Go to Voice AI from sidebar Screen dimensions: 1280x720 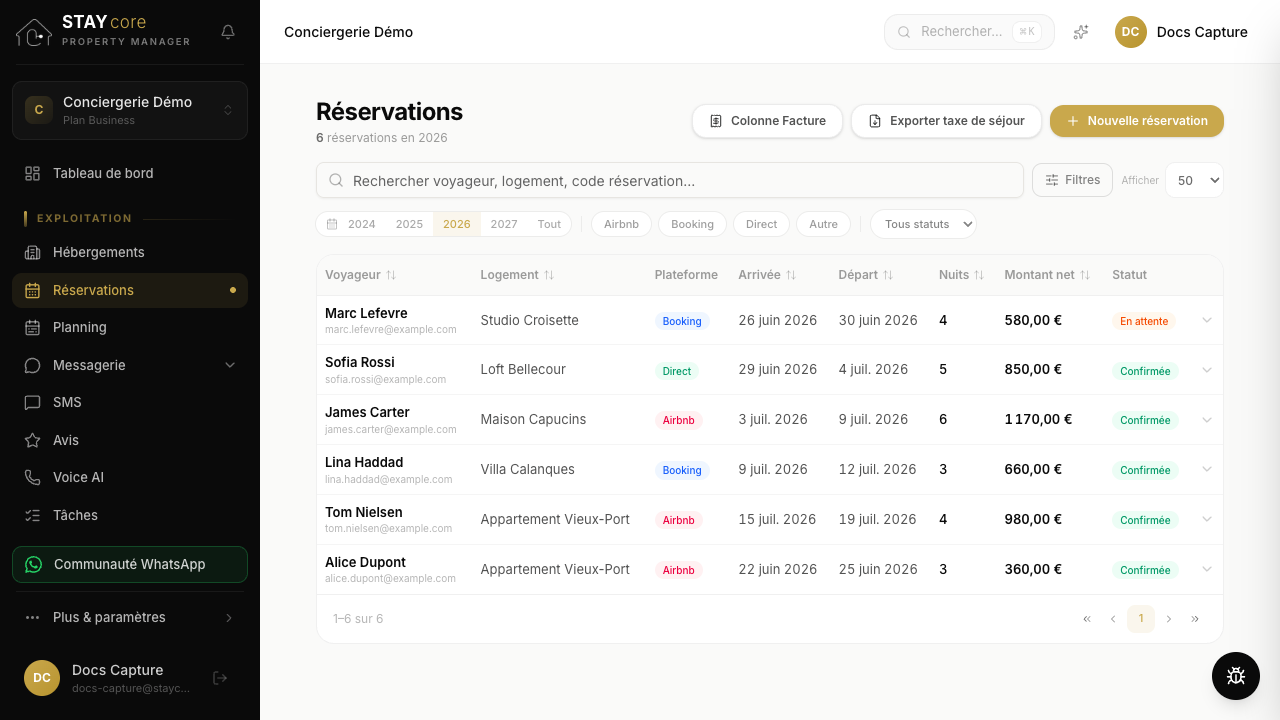tap(130, 478)
